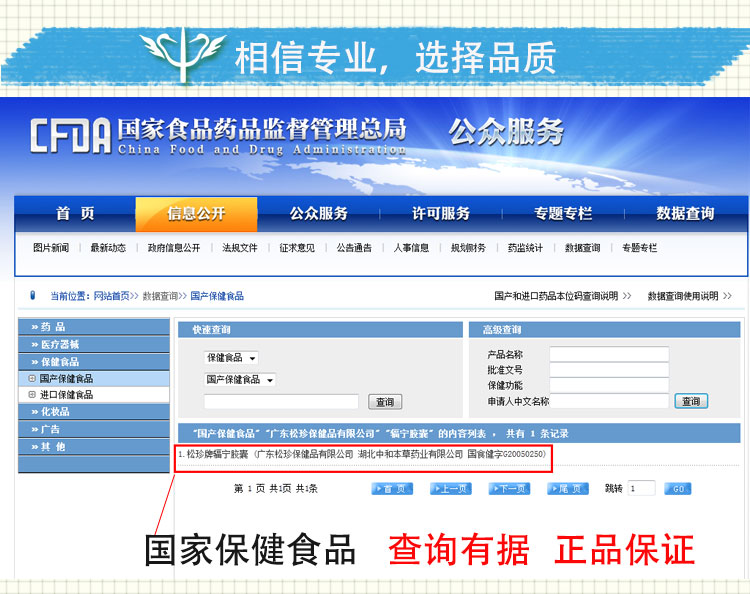Click 查询 button in quick search
Screen dimensions: 750x594
pos(385,402)
